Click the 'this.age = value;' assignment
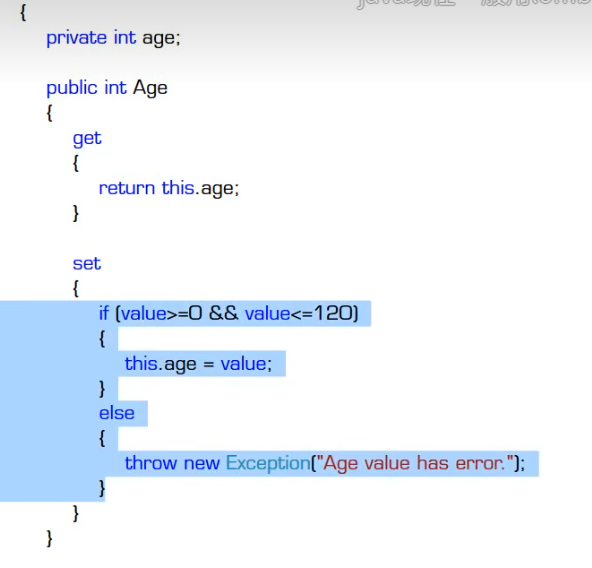Viewport: 592px width, 568px height. click(198, 364)
